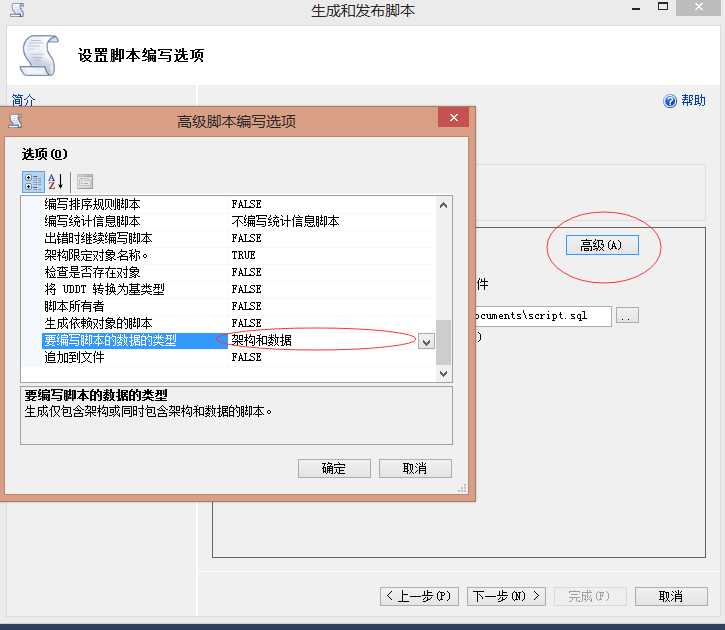Click the large scroll icon in wizard header

39,55
